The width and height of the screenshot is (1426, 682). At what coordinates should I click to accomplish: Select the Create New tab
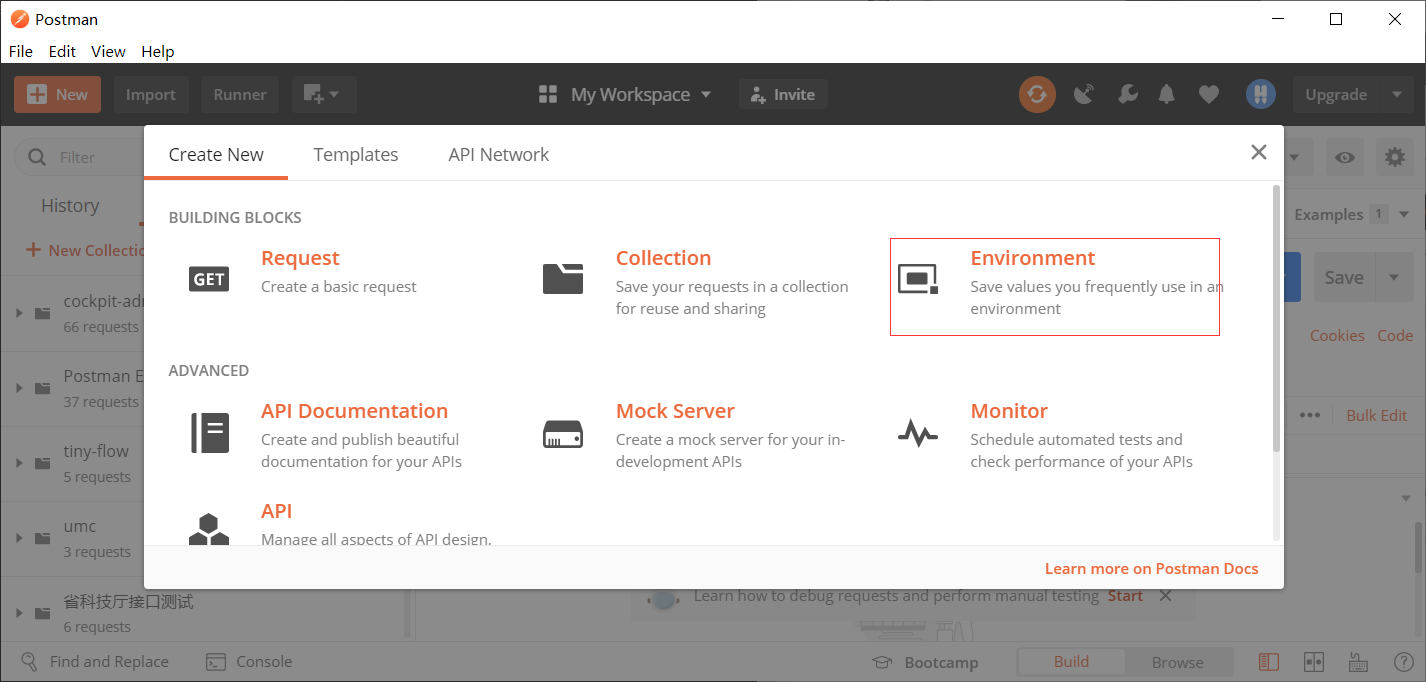click(216, 154)
